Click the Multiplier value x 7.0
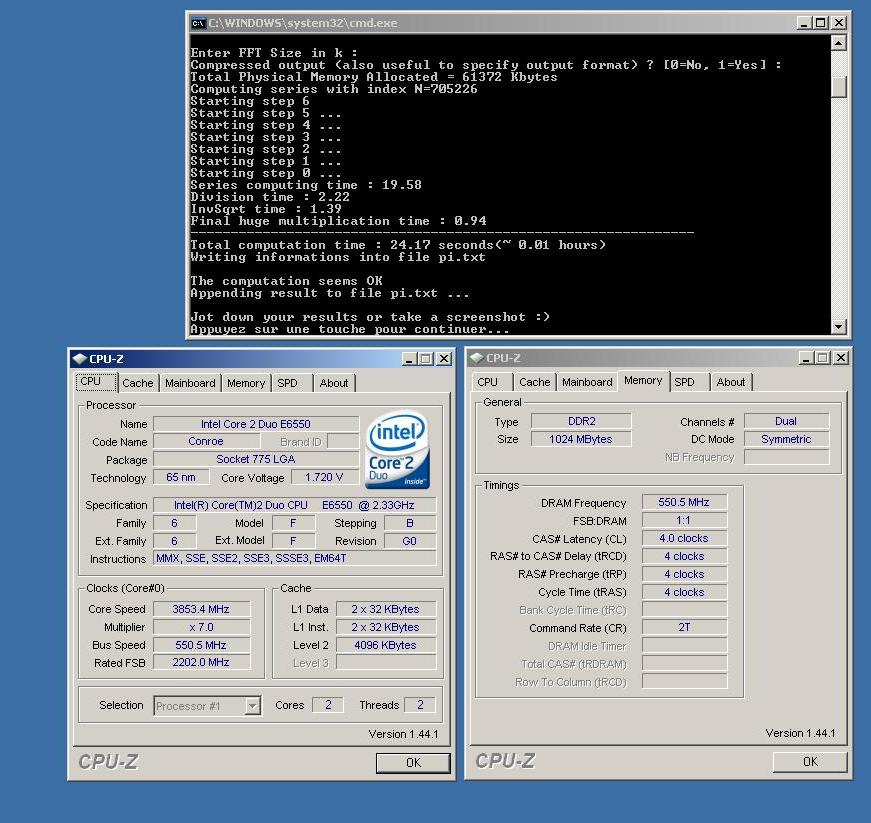Viewport: 871px width, 823px height. click(201, 627)
